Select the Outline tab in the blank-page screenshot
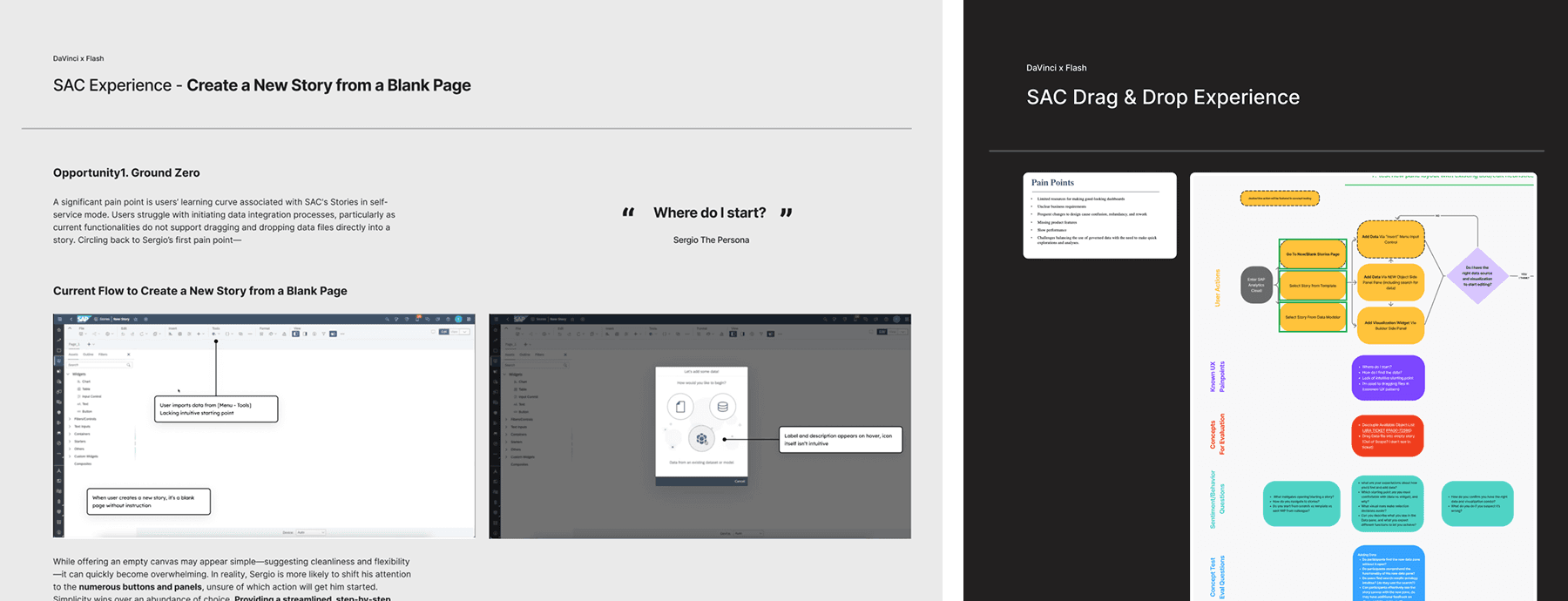Screen dimensions: 1568x601 point(88,355)
